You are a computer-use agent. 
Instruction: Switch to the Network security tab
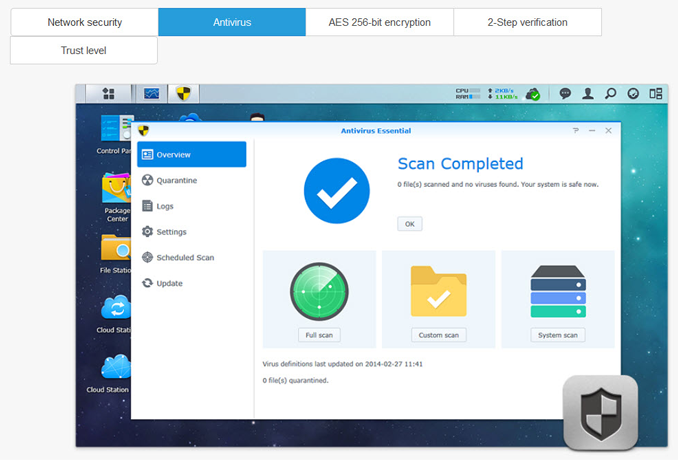click(x=84, y=22)
